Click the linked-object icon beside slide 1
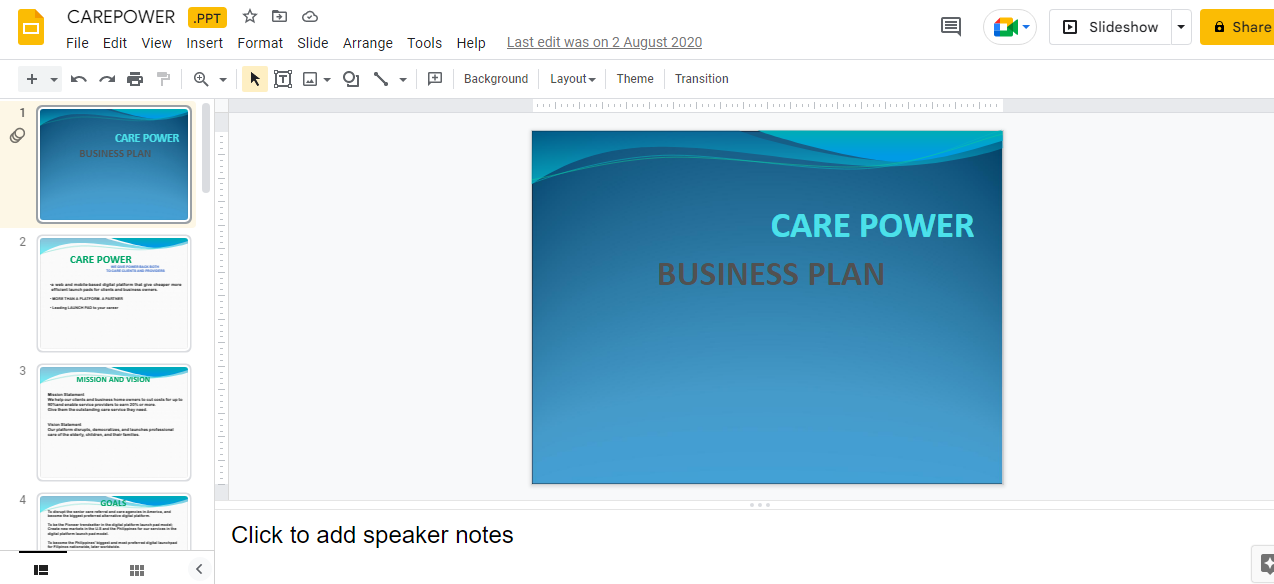 click(x=17, y=136)
